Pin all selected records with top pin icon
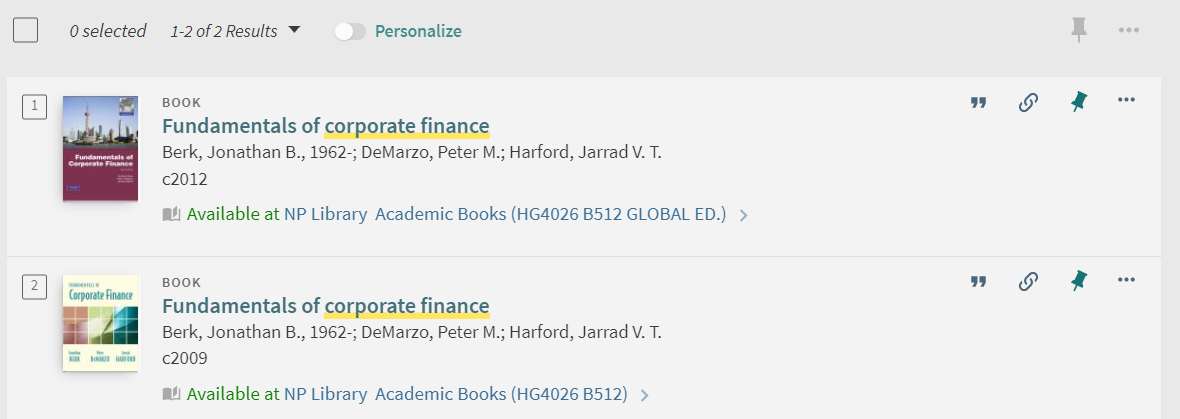Screen dimensions: 1180x419 (1079, 30)
